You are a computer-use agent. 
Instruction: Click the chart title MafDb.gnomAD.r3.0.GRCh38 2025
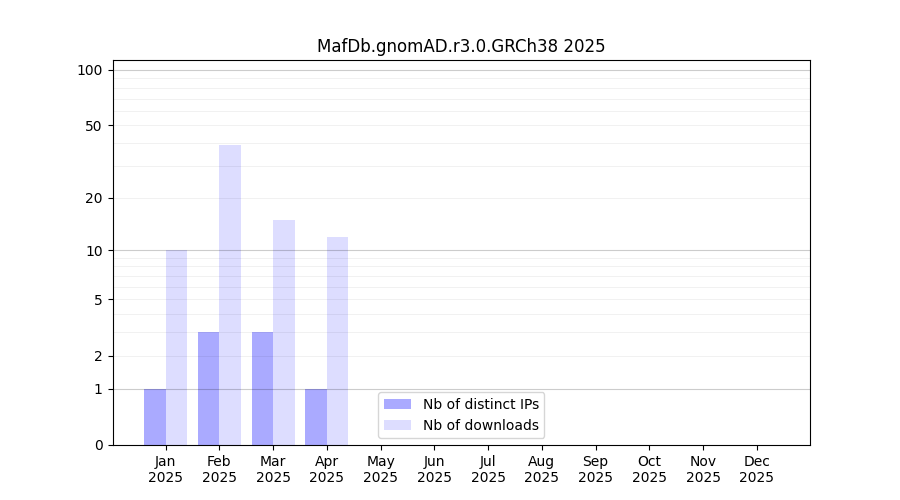click(461, 46)
